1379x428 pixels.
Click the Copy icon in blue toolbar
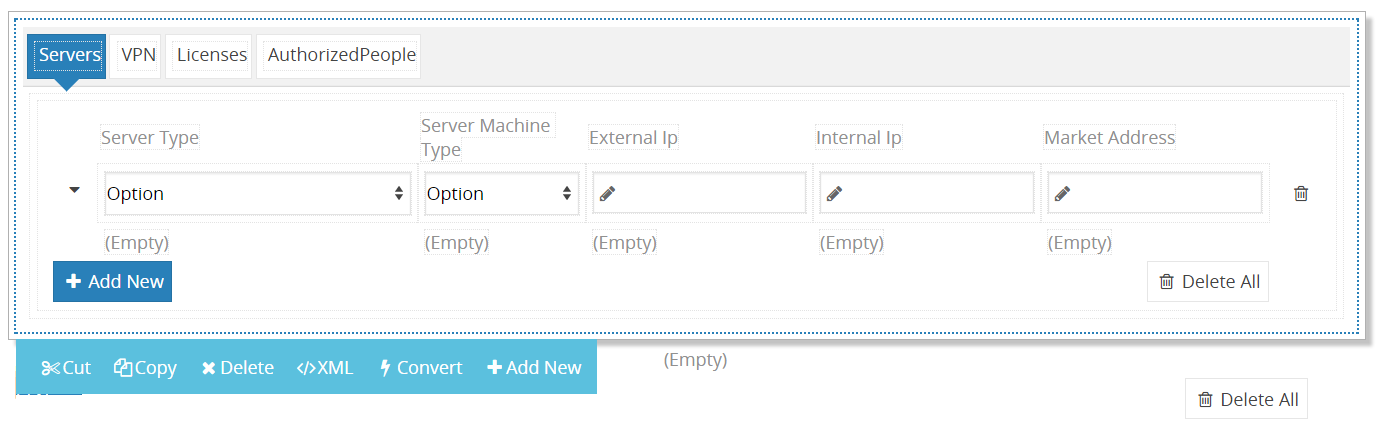[123, 368]
